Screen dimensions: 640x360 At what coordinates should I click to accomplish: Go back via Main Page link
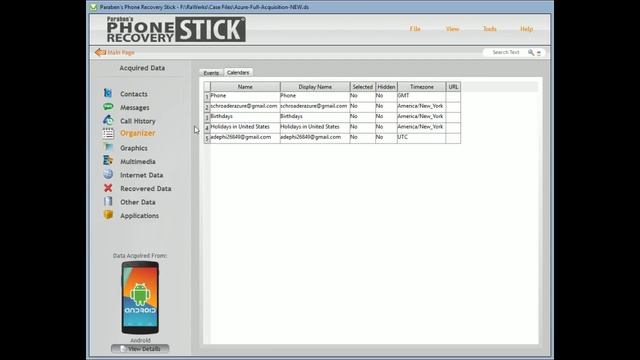(121, 52)
